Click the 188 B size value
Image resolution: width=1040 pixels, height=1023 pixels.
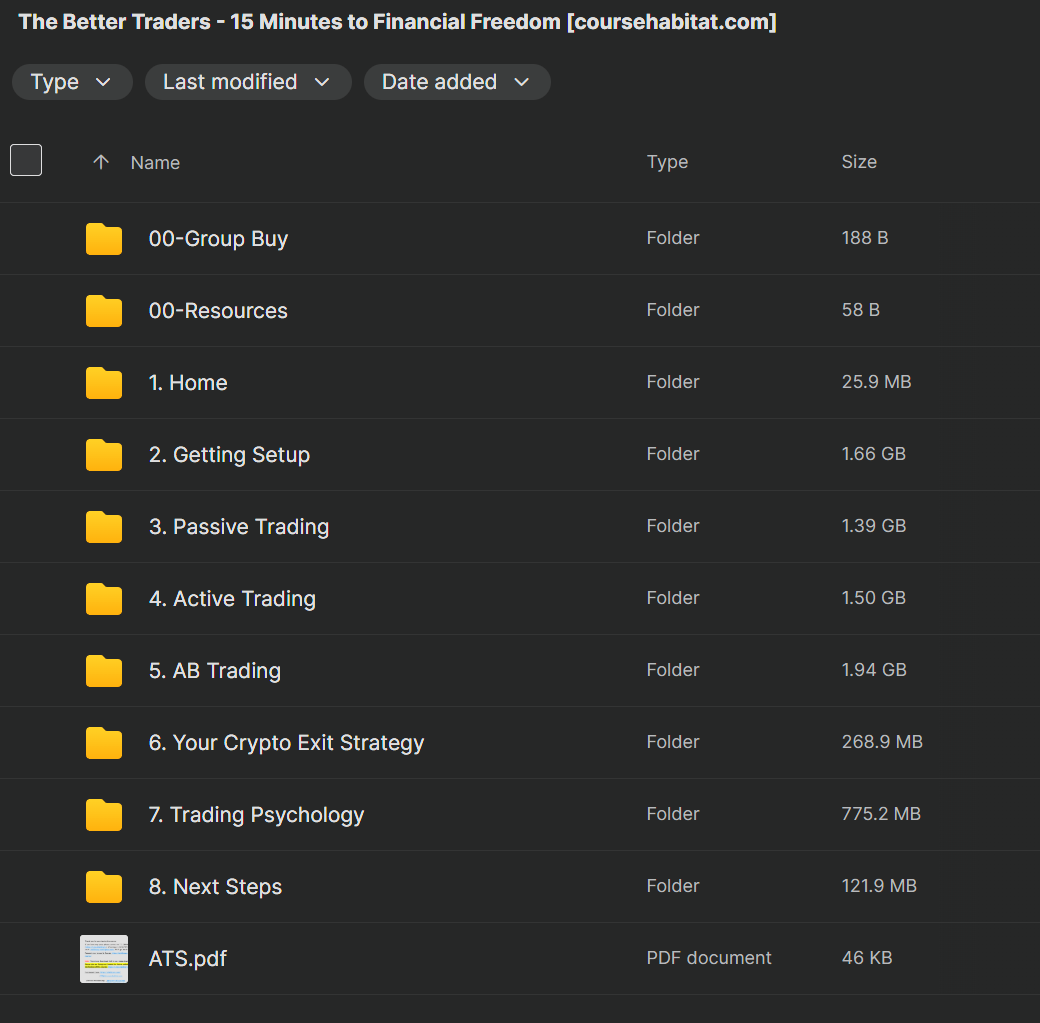865,238
